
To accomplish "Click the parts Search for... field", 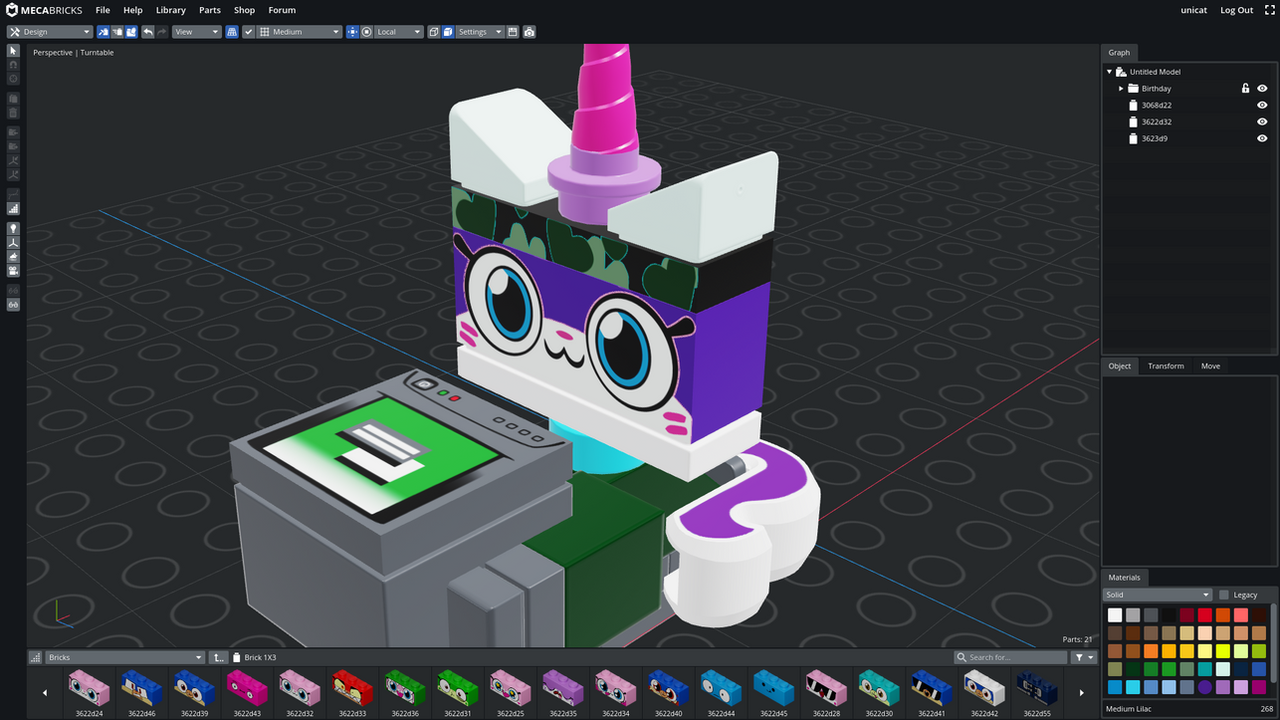I will (x=1011, y=657).
